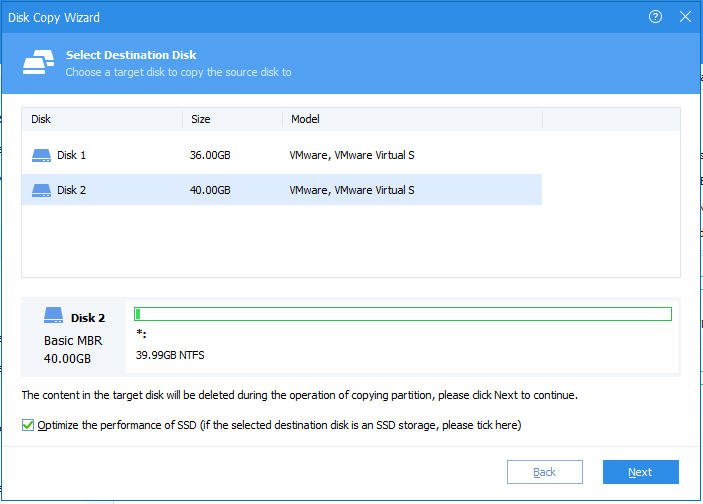Select the 40.00GB Disk 2 row
This screenshot has width=703, height=504.
[280, 190]
